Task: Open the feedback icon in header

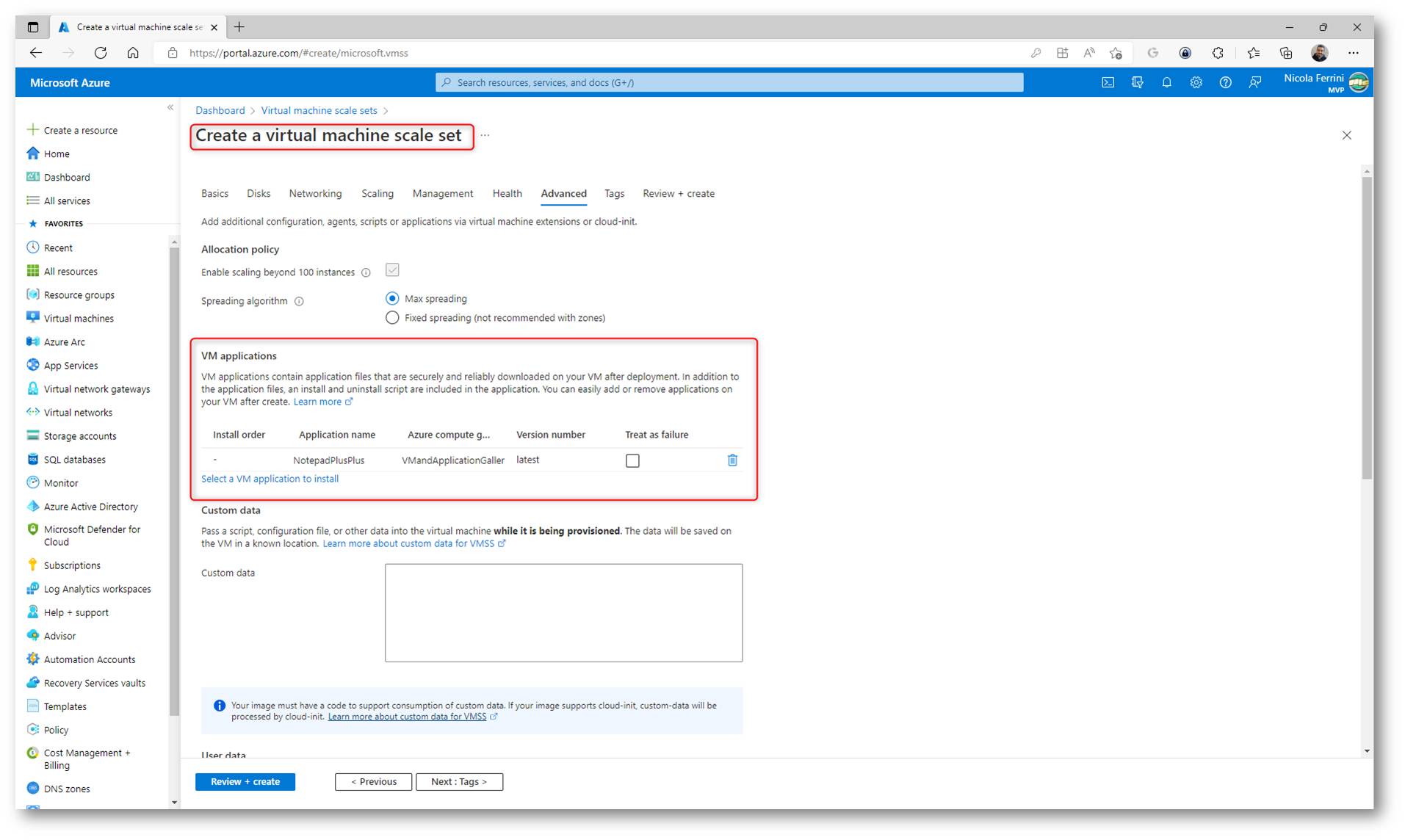Action: 1254,83
